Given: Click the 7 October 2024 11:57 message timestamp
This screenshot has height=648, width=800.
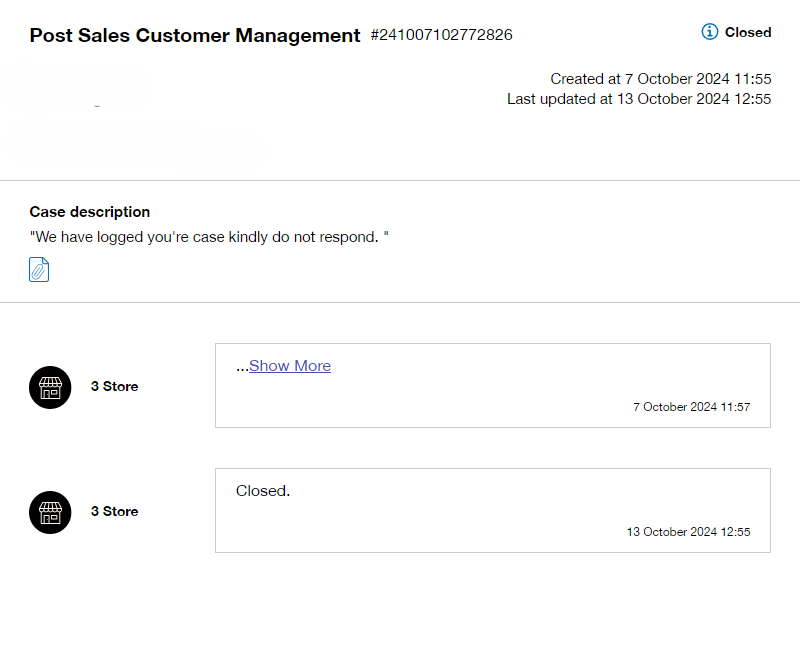Looking at the screenshot, I should pos(691,407).
